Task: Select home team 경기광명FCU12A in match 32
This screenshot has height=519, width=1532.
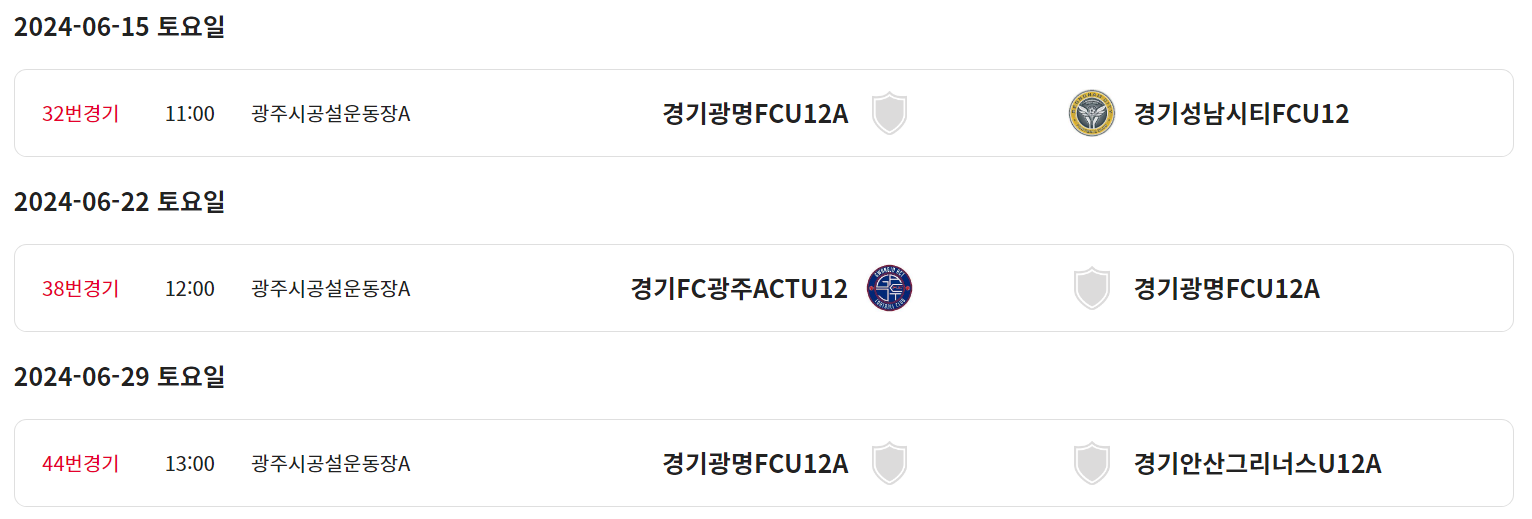Action: 755,114
